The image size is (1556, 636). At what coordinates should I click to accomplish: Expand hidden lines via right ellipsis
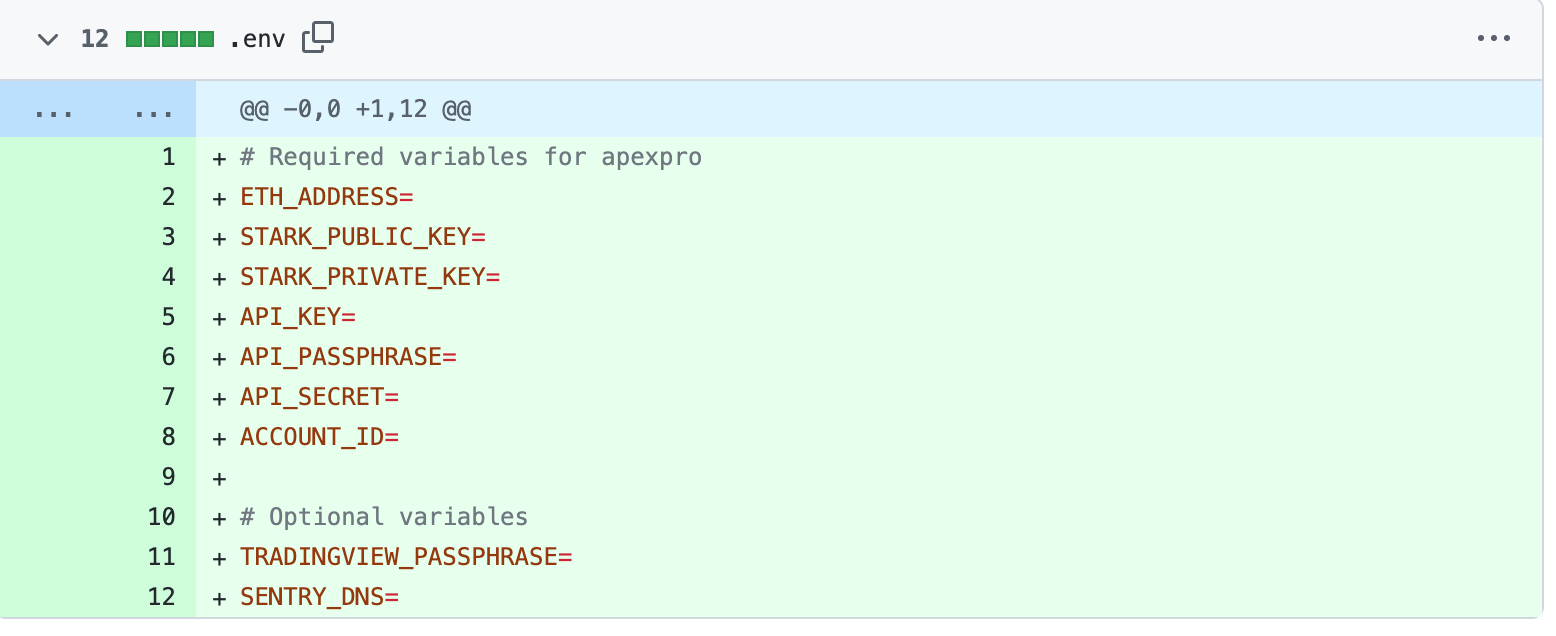[153, 110]
